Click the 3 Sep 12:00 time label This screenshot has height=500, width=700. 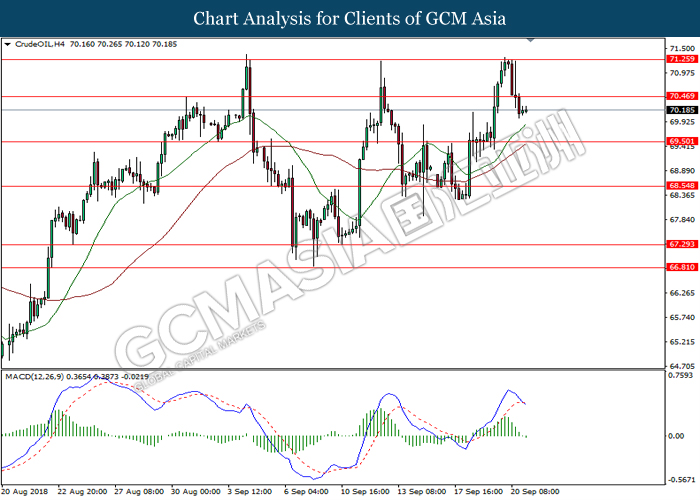coord(250,492)
